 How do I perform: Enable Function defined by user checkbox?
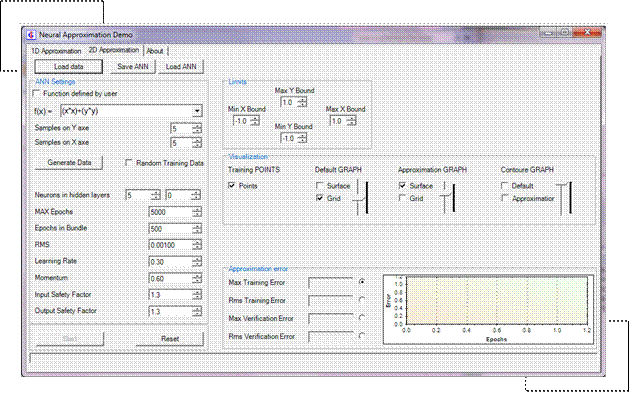point(37,94)
